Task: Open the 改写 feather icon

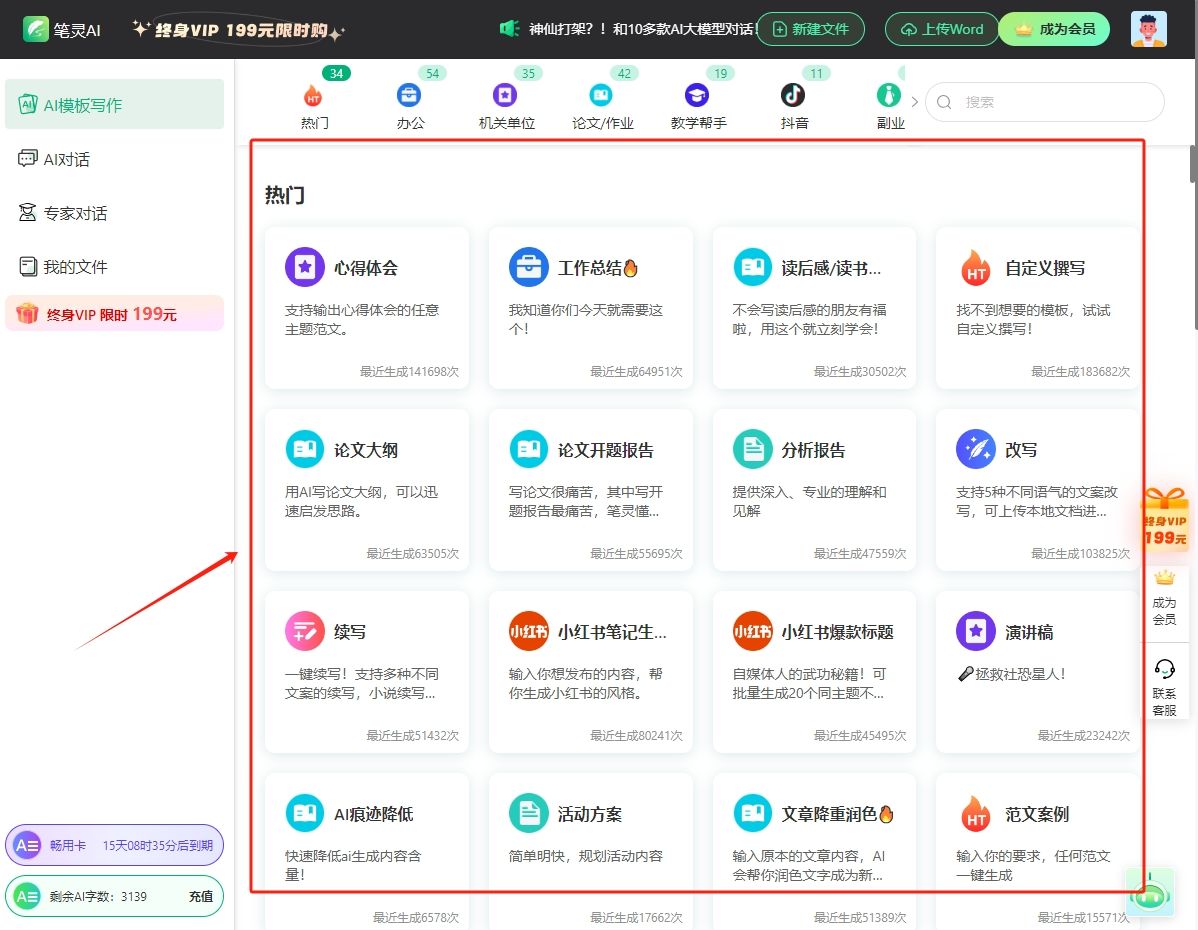Action: click(976, 449)
